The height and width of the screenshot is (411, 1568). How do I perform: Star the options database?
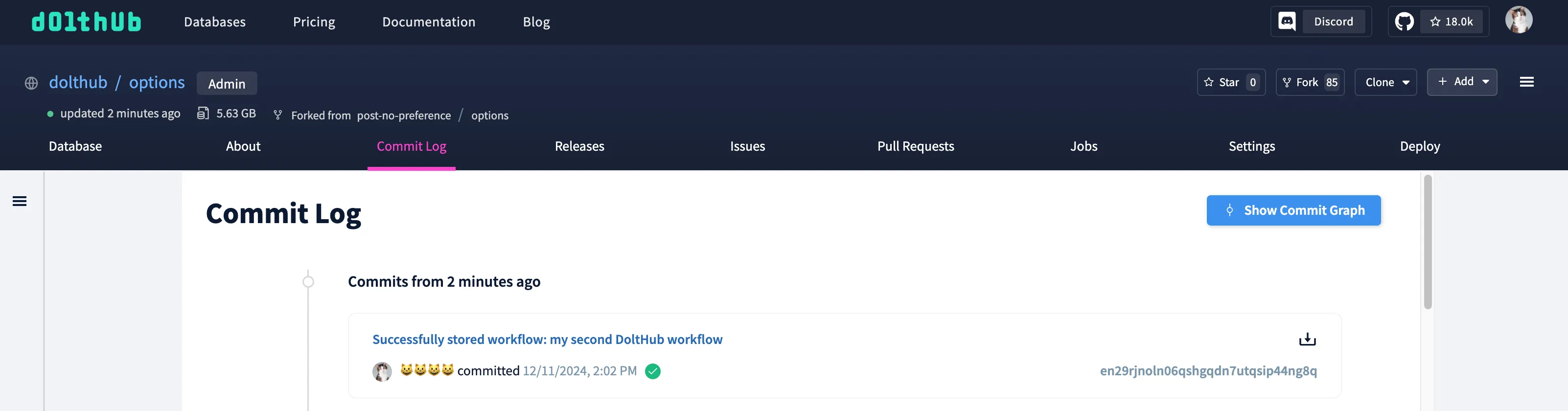click(1230, 82)
